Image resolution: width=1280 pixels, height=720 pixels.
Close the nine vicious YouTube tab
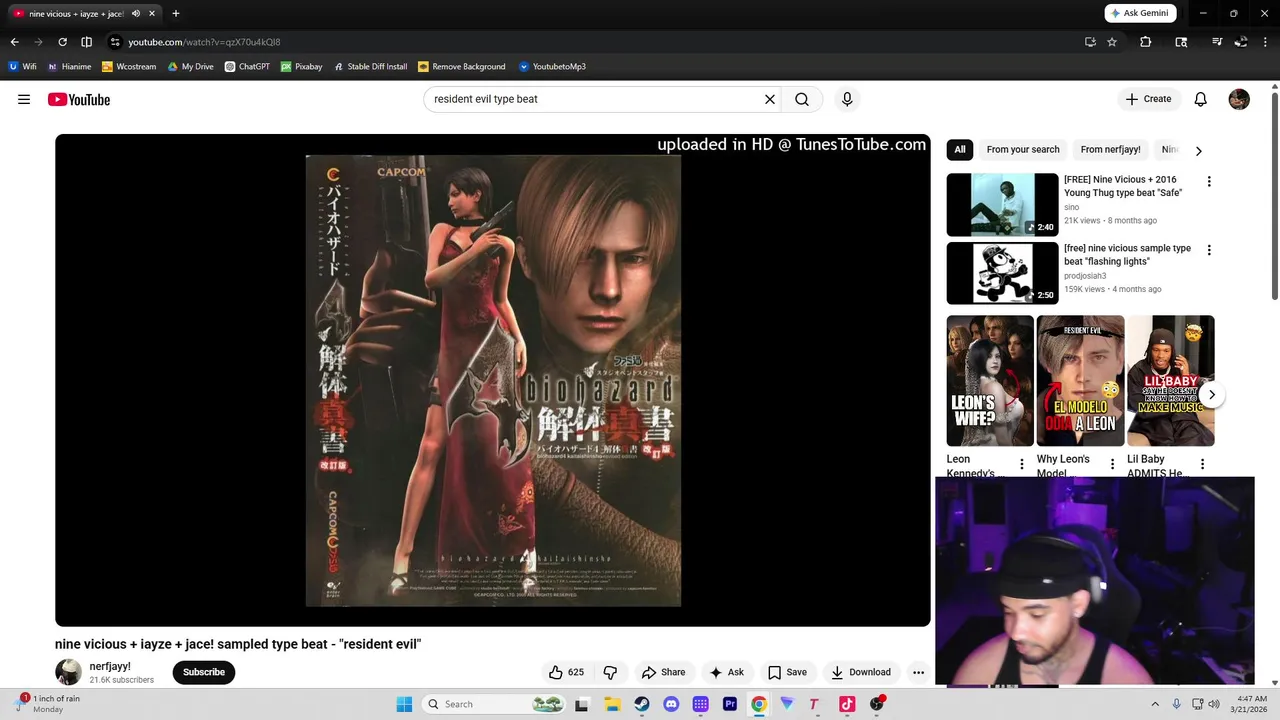[x=151, y=14]
